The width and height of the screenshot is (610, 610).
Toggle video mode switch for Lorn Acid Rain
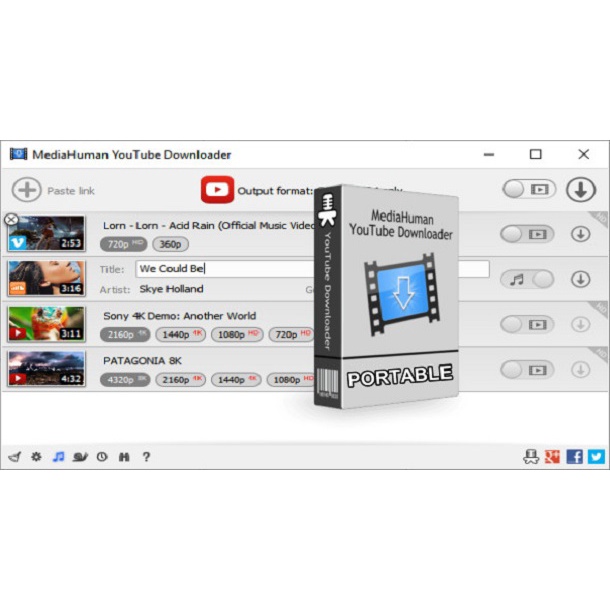click(527, 234)
